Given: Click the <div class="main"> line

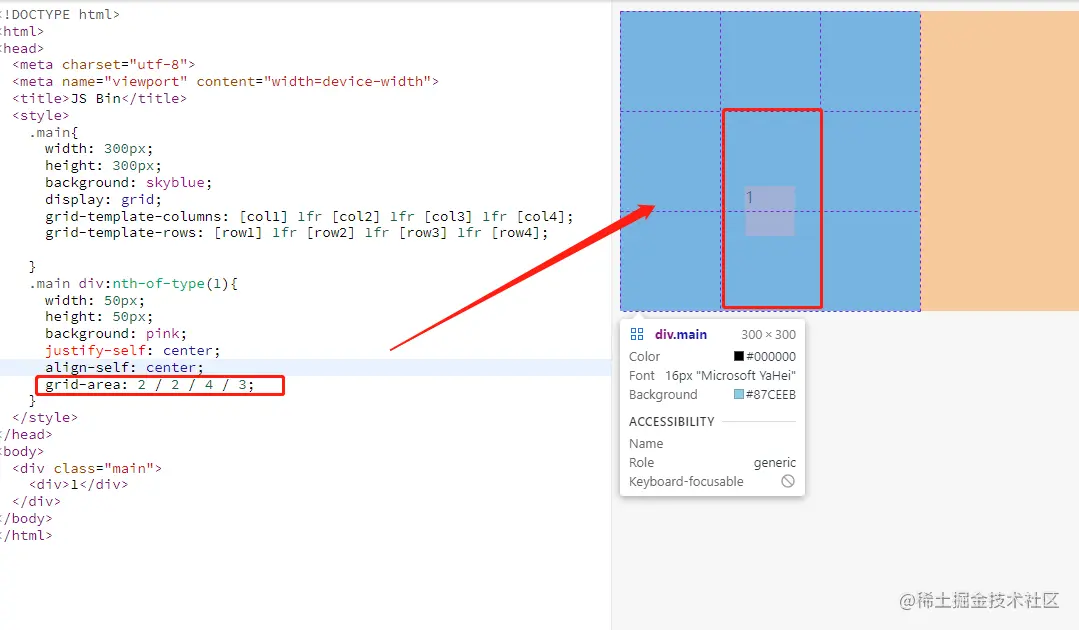Looking at the screenshot, I should [87, 468].
